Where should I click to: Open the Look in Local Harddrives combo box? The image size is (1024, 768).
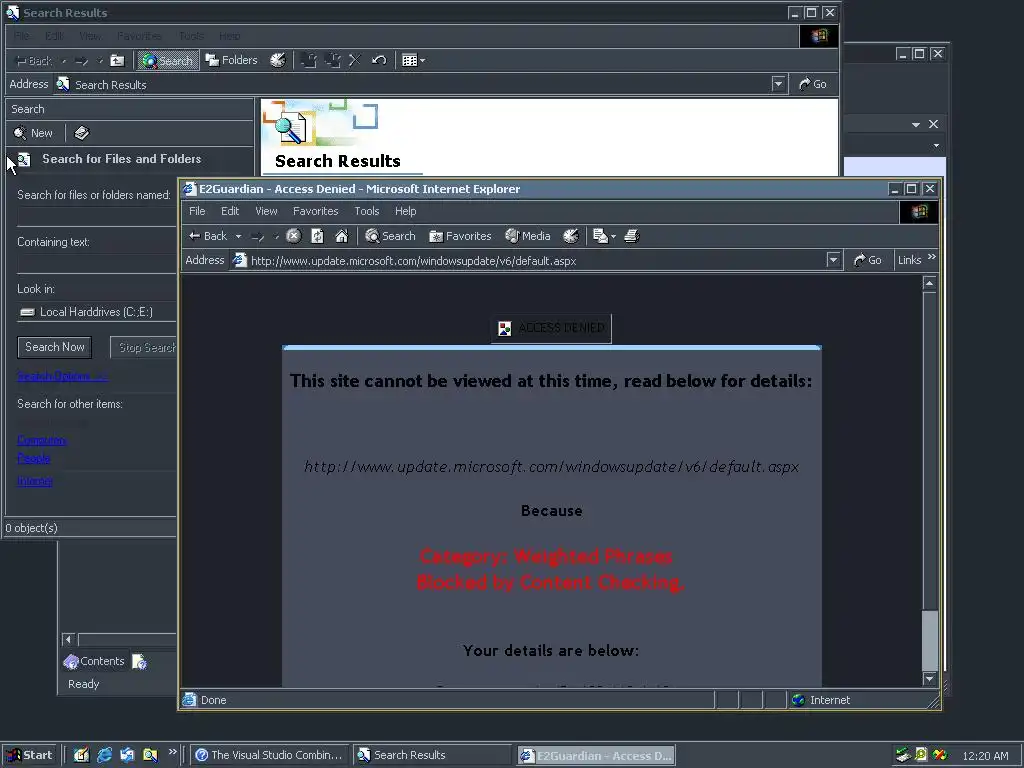[97, 312]
